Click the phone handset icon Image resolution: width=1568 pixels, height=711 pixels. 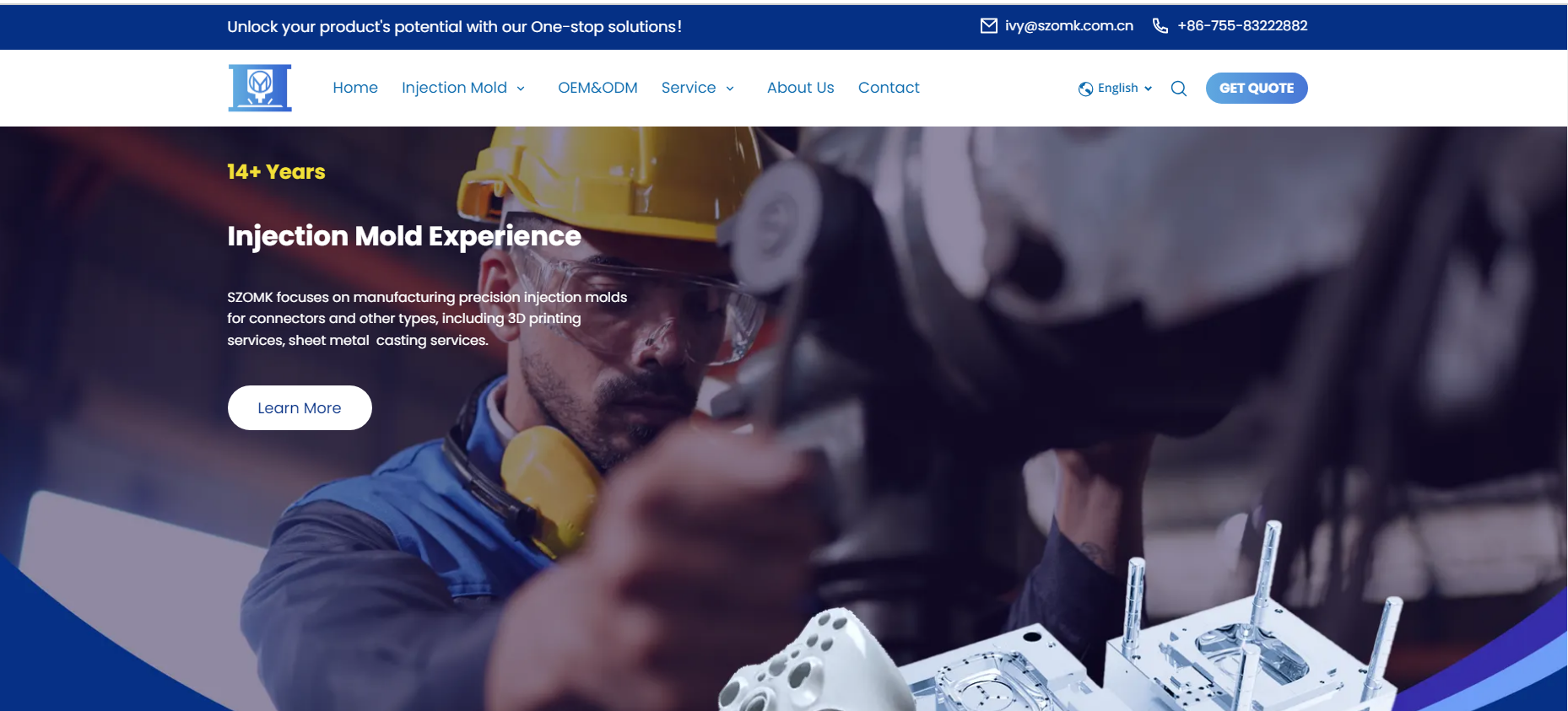[x=1160, y=26]
